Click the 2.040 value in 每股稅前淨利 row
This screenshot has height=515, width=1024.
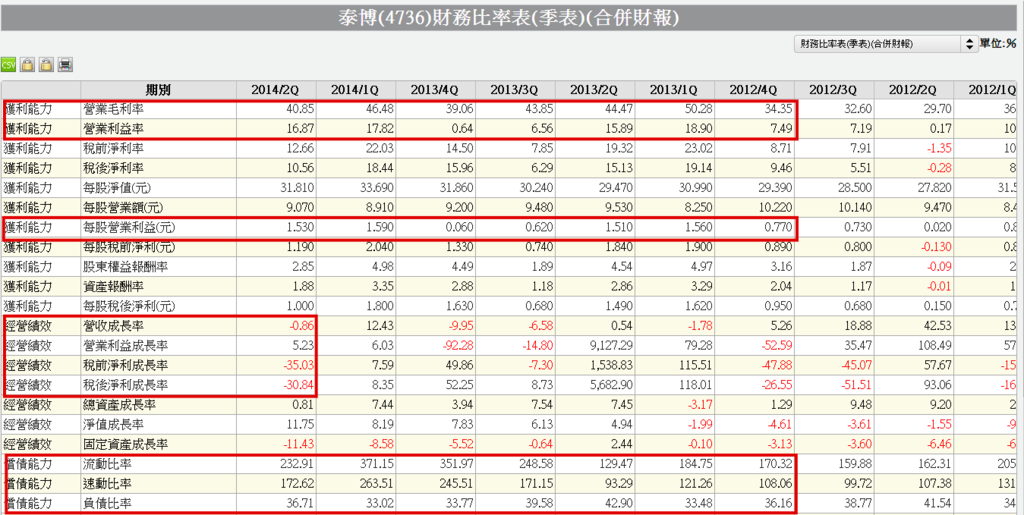379,247
